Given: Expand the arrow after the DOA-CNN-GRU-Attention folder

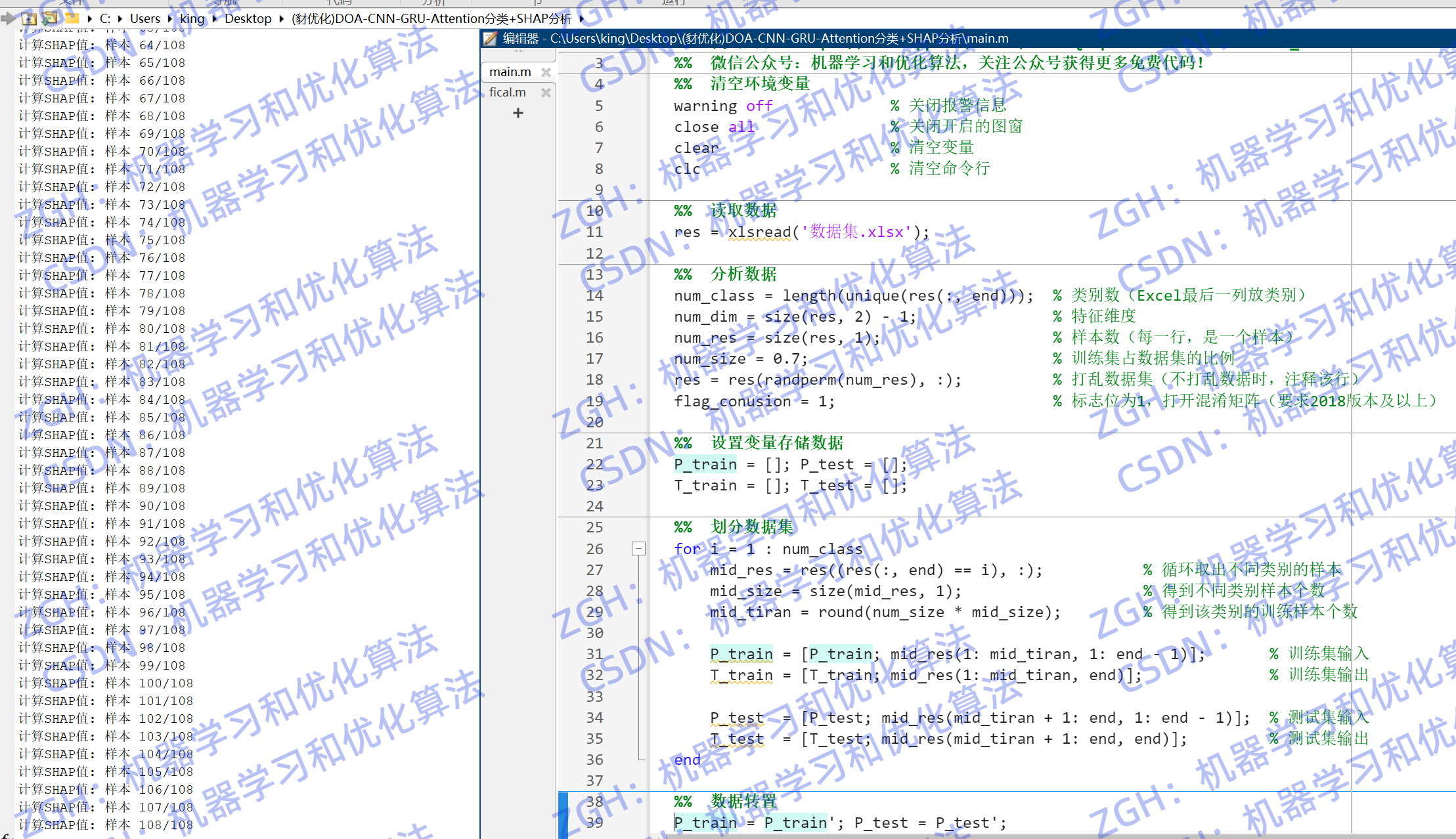Looking at the screenshot, I should tap(581, 19).
